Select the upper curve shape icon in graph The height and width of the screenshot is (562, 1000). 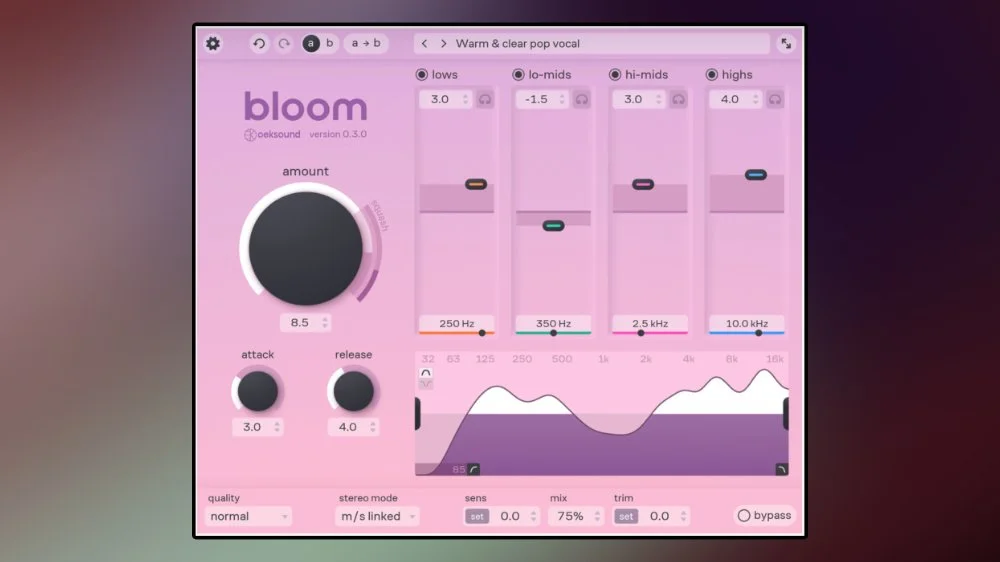click(426, 373)
